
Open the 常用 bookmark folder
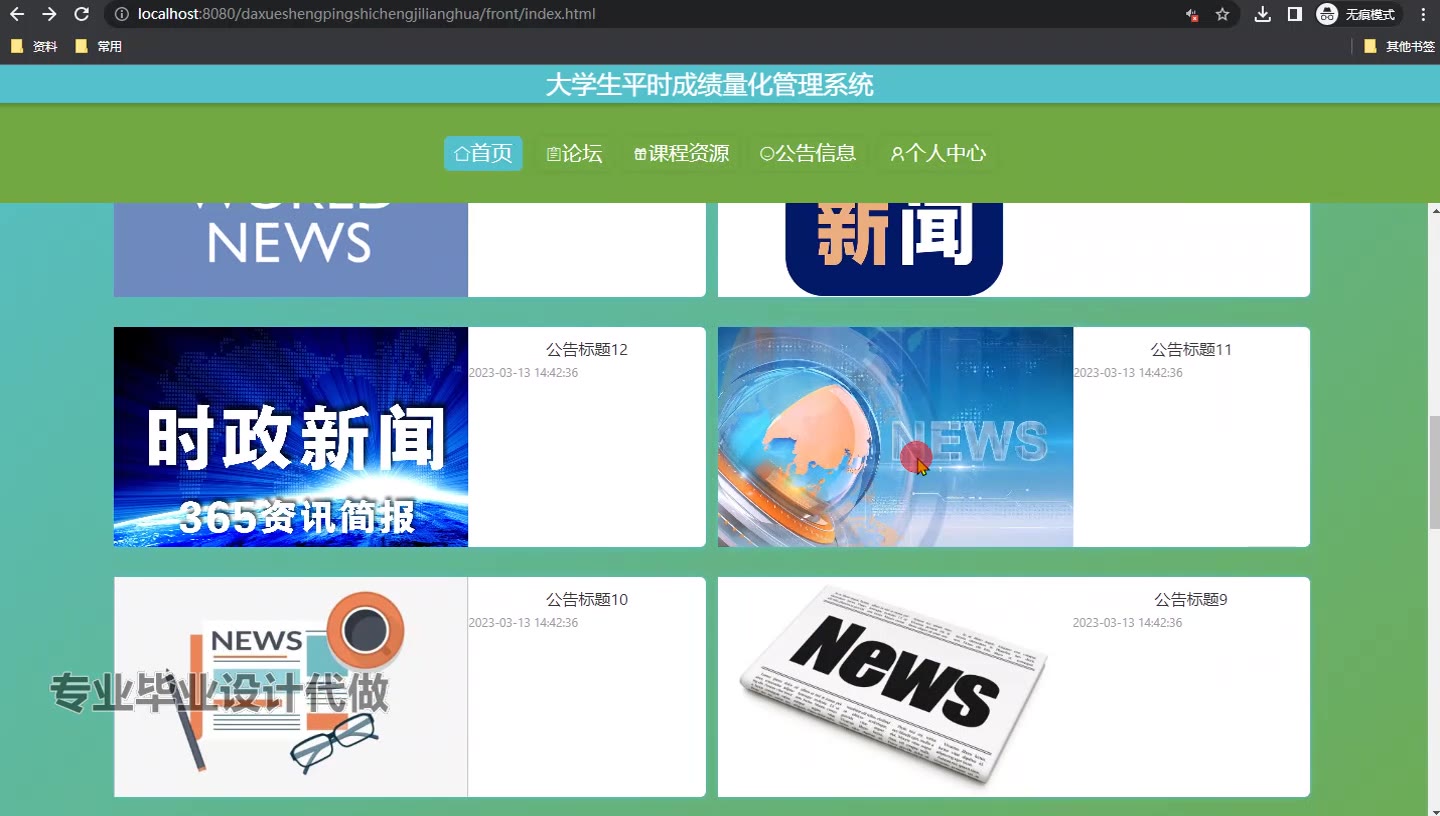pyautogui.click(x=98, y=46)
